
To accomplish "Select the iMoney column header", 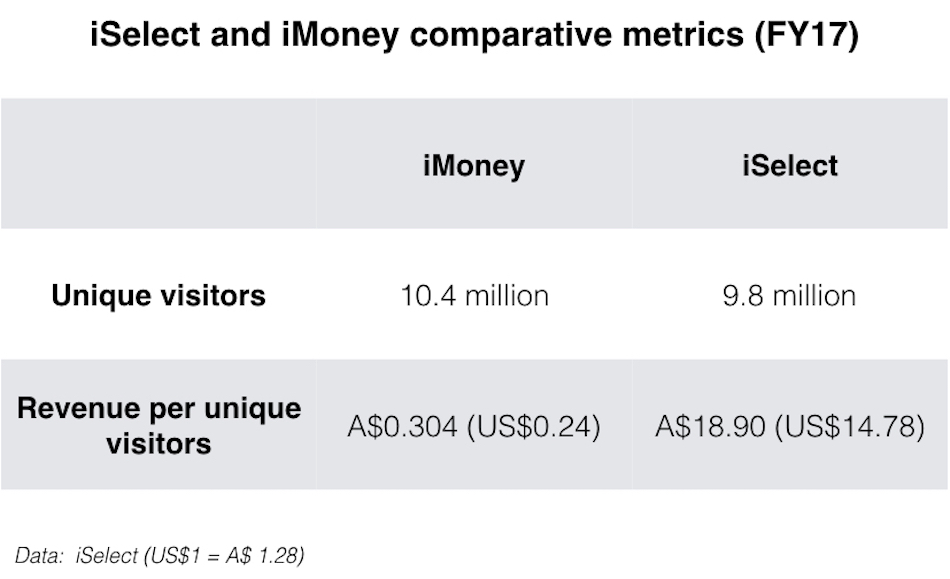I will tap(474, 165).
